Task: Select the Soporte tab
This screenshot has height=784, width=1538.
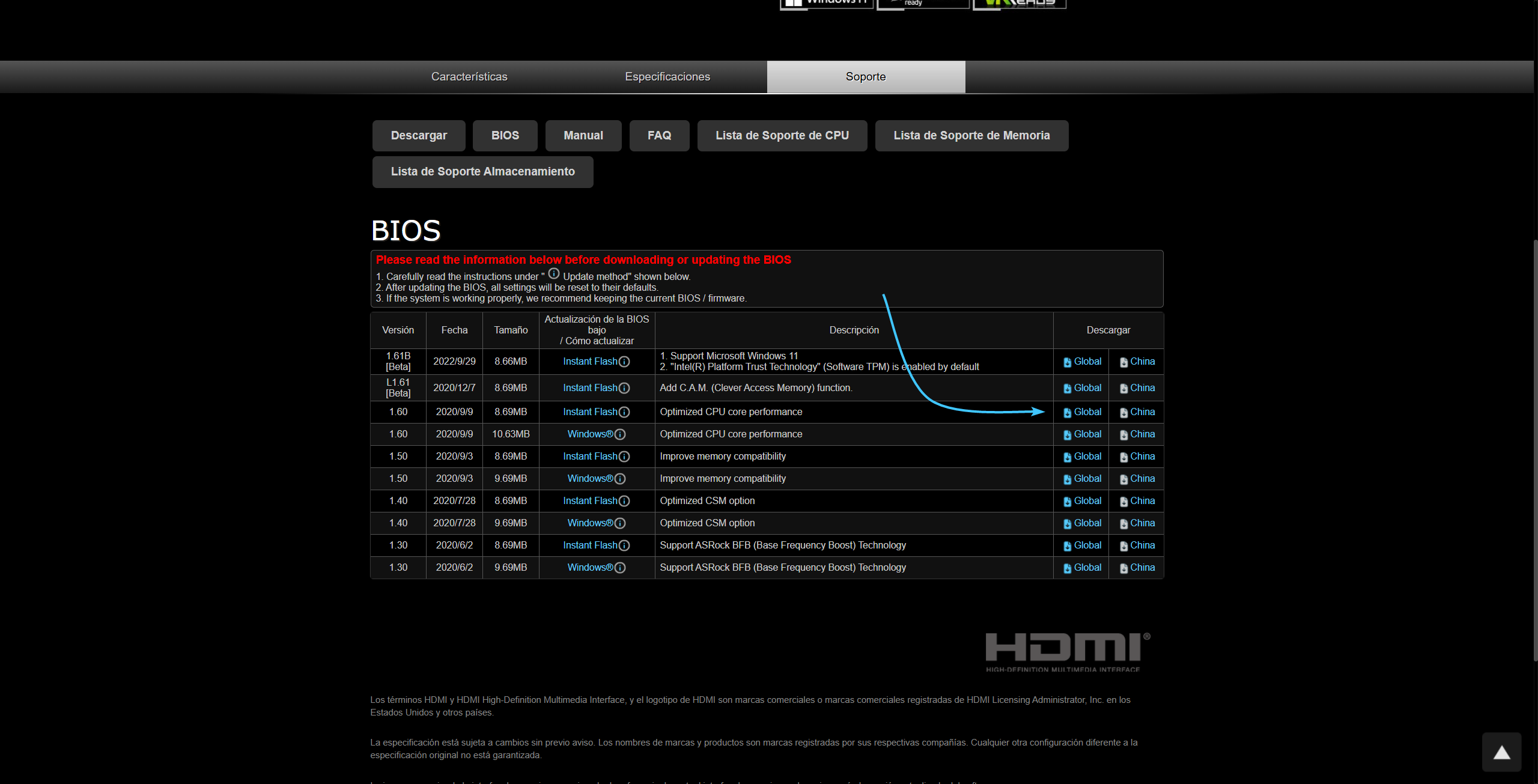Action: click(x=866, y=77)
